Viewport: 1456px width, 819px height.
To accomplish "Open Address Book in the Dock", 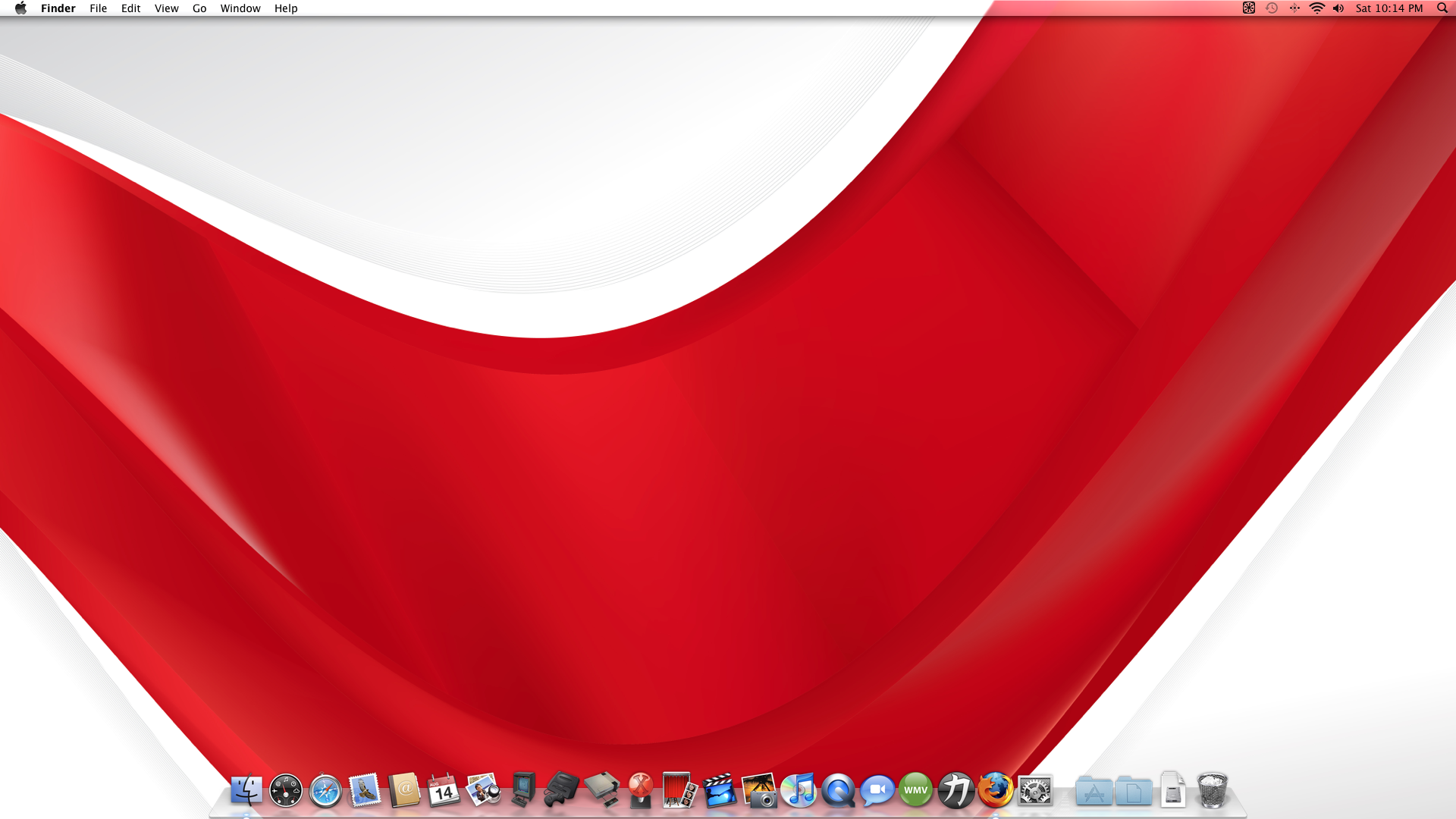I will point(404,791).
